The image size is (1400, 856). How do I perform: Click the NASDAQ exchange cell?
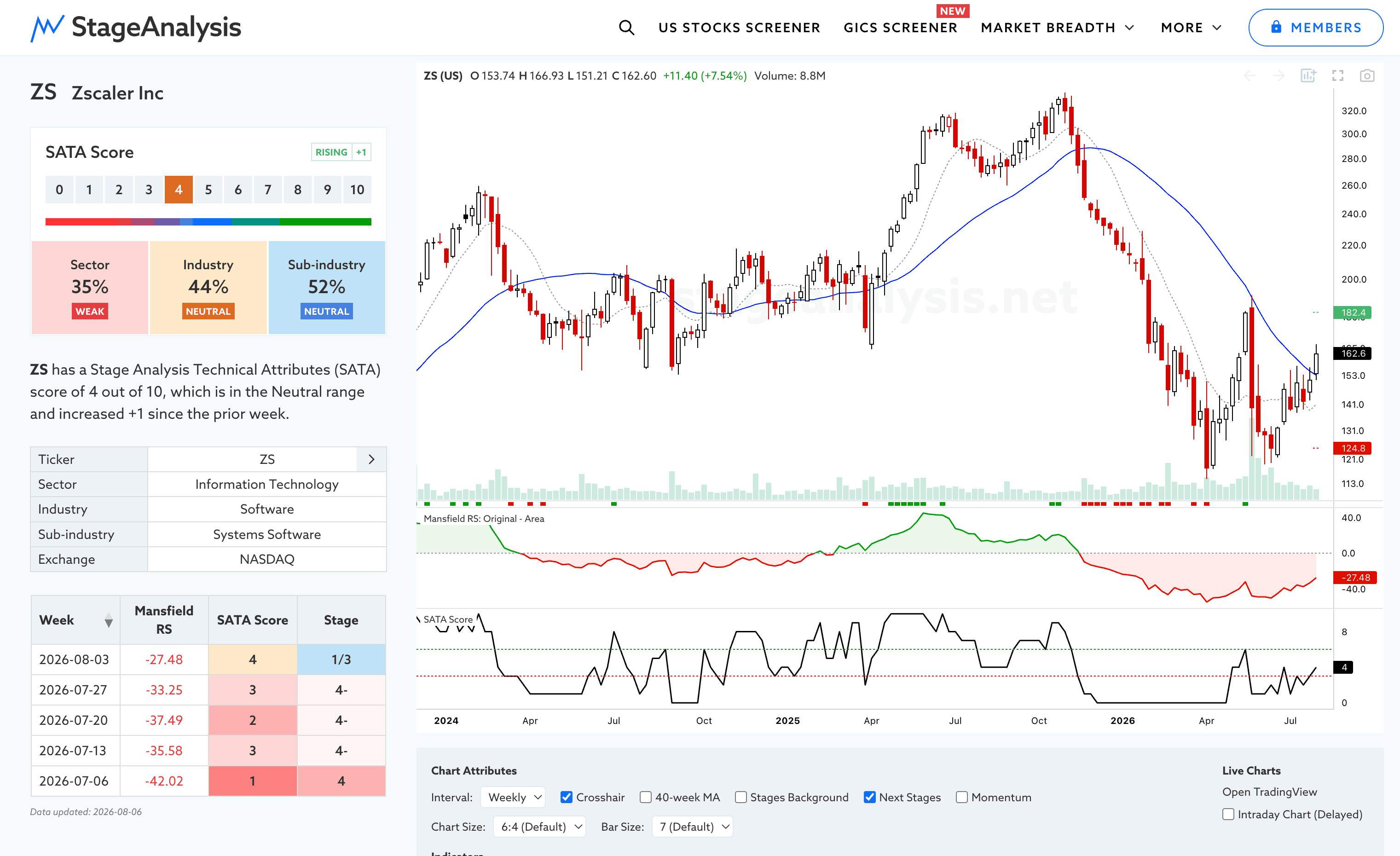tap(266, 559)
